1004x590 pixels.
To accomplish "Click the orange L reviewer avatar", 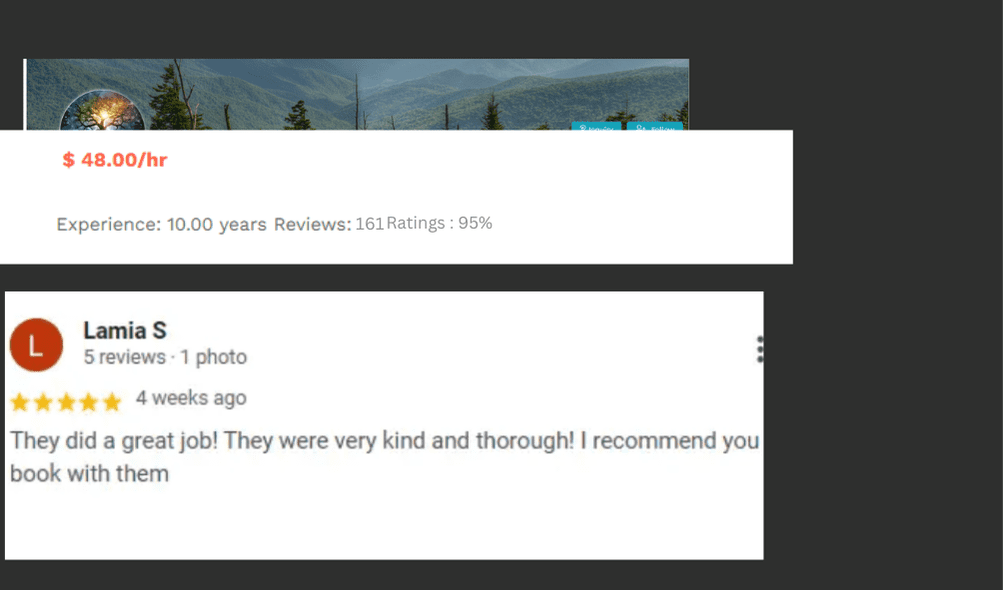I will pos(36,345).
